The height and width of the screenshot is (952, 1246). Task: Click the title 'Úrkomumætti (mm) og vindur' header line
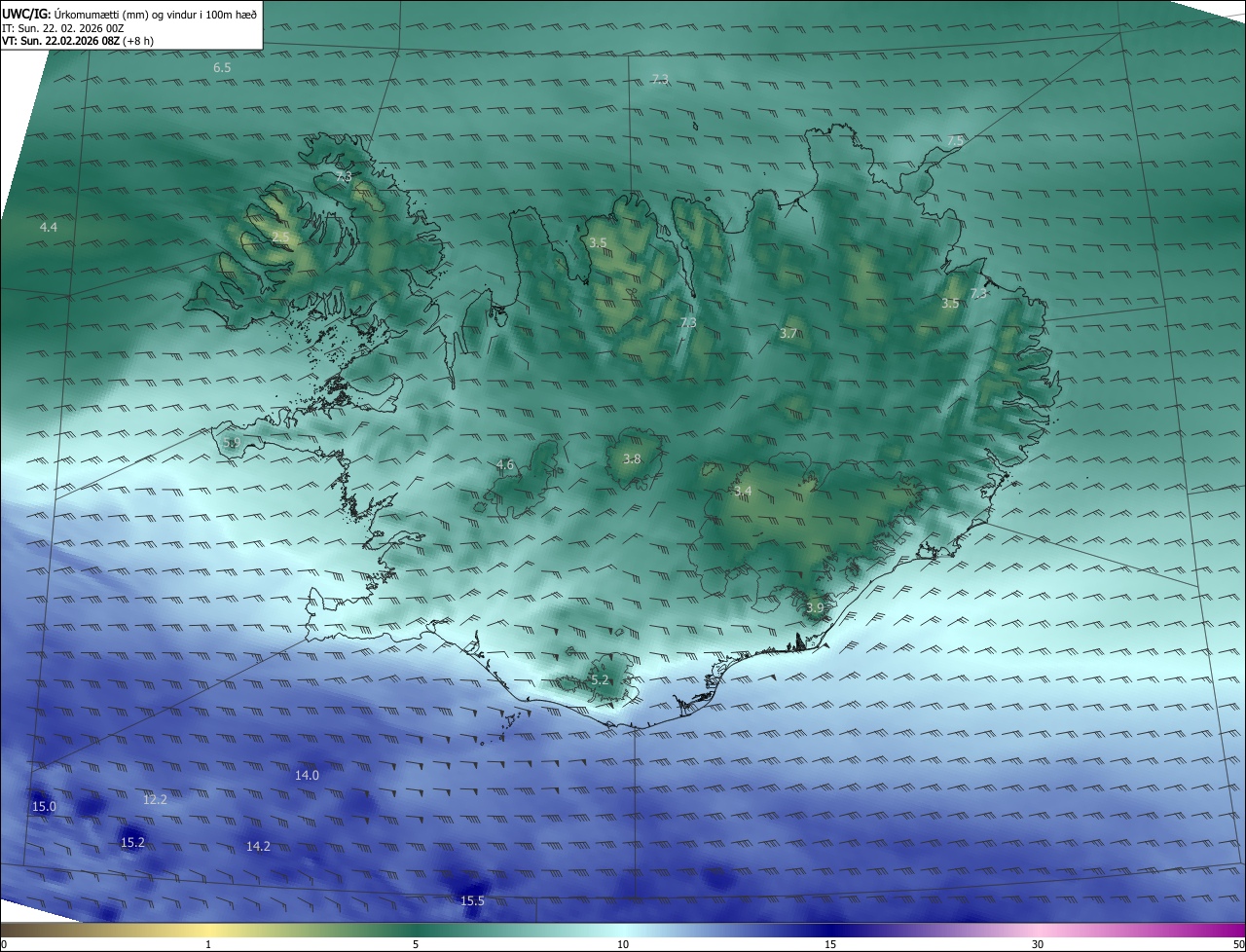pyautogui.click(x=129, y=14)
